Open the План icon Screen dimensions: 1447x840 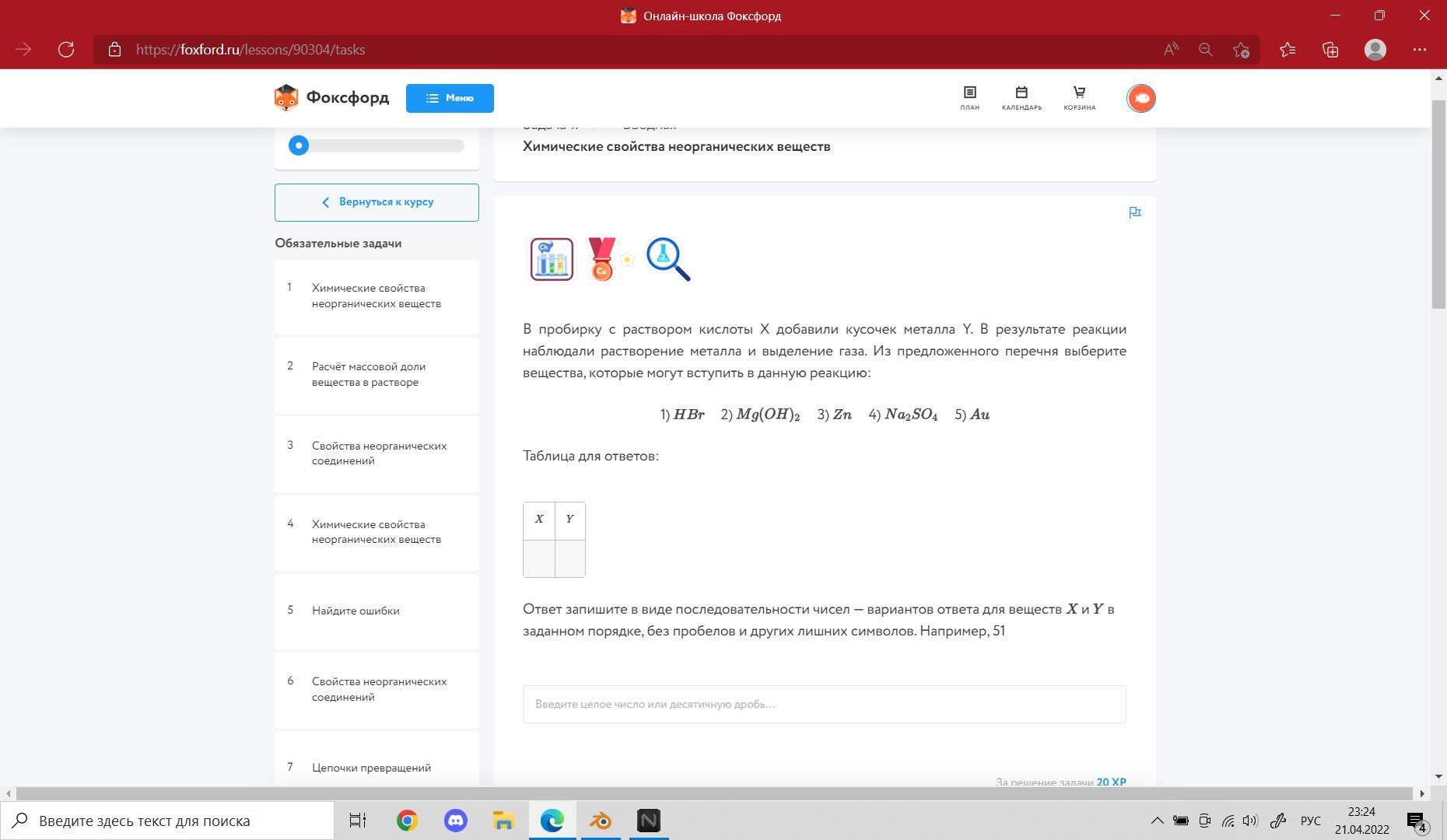tap(969, 98)
